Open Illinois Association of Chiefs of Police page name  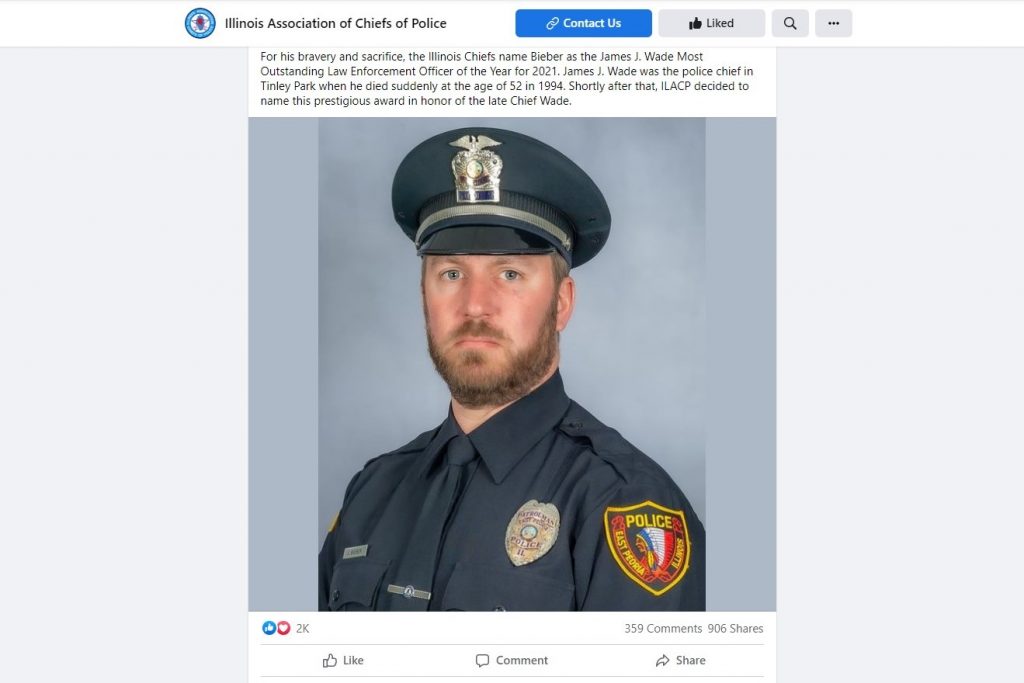click(x=336, y=24)
